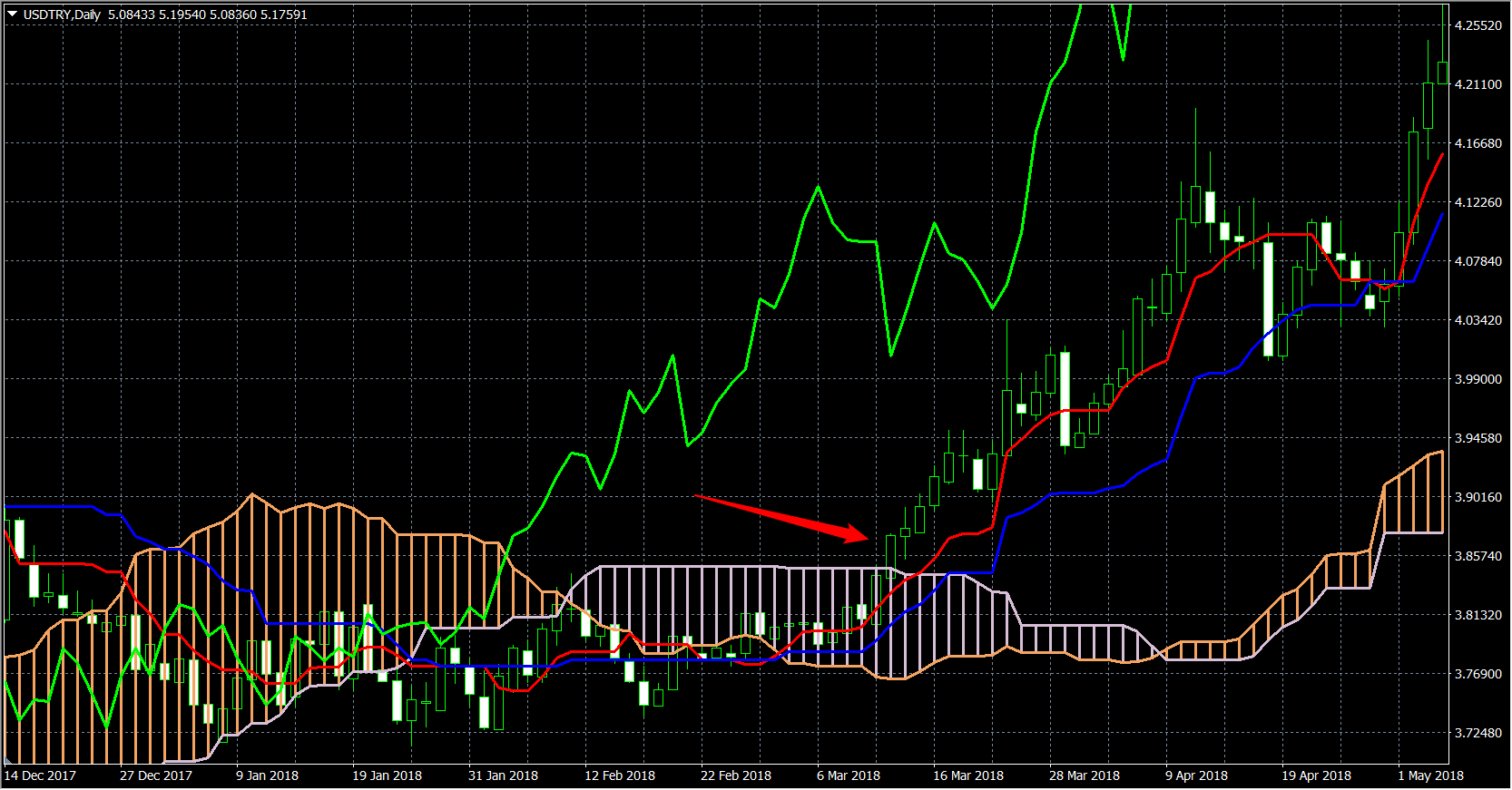The image size is (1512, 790).
Task: Select the 4.03420 price axis label
Action: coord(1478,320)
